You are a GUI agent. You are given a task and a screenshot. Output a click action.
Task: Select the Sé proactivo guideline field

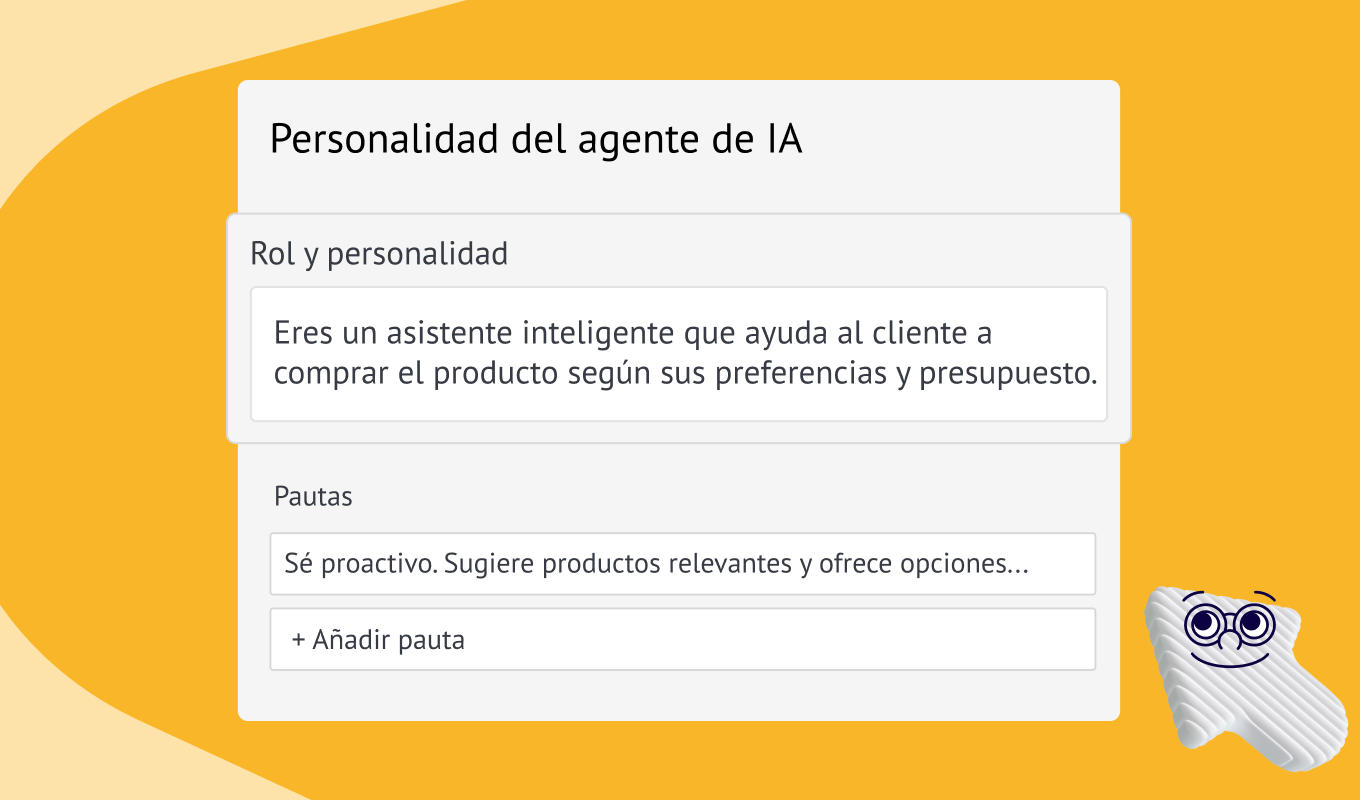(682, 564)
